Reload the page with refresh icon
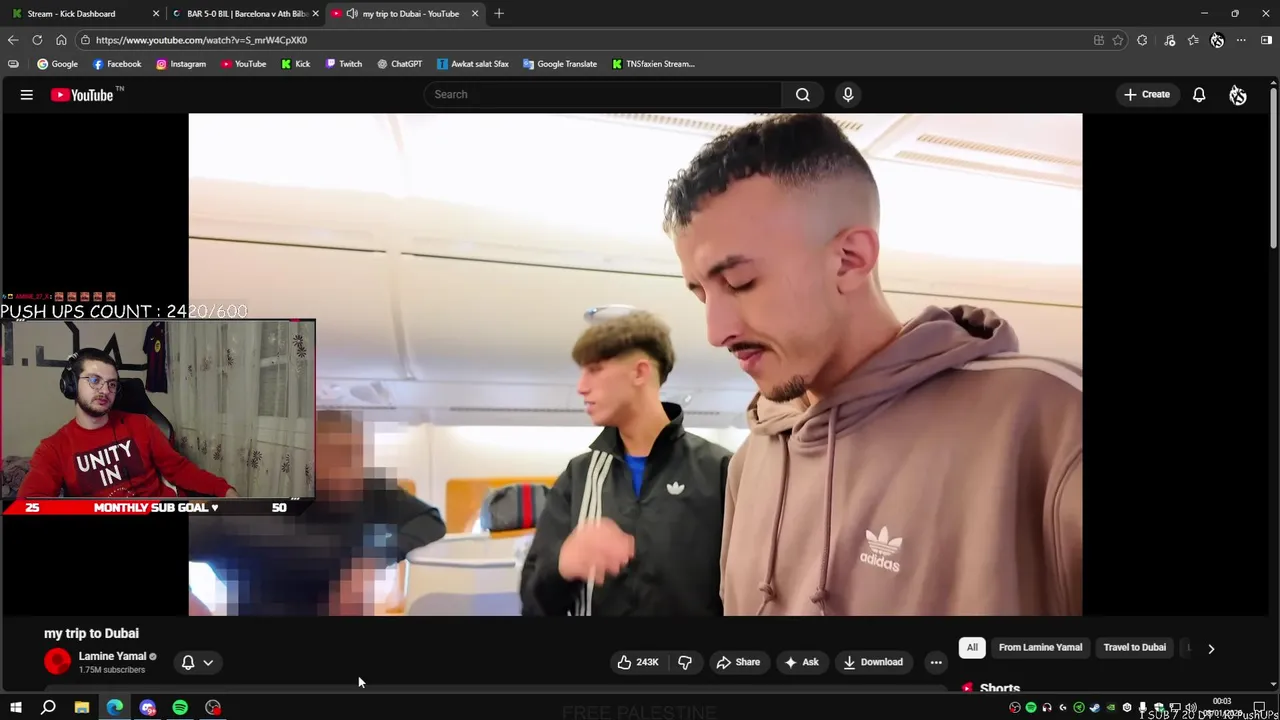The image size is (1280, 720). [37, 40]
